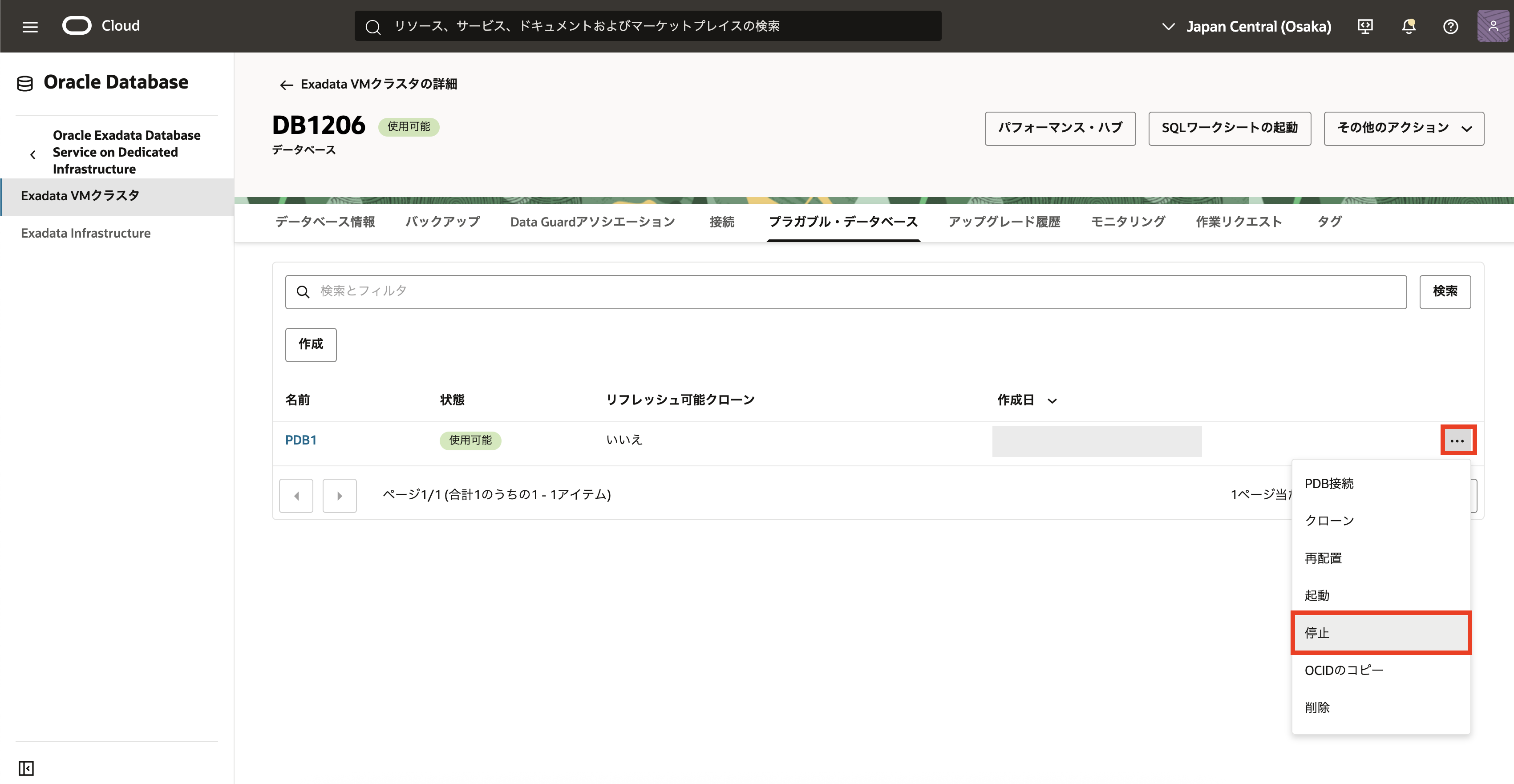The image size is (1514, 784).
Task: Launch SQLワークシートの起動 button
Action: click(x=1229, y=128)
